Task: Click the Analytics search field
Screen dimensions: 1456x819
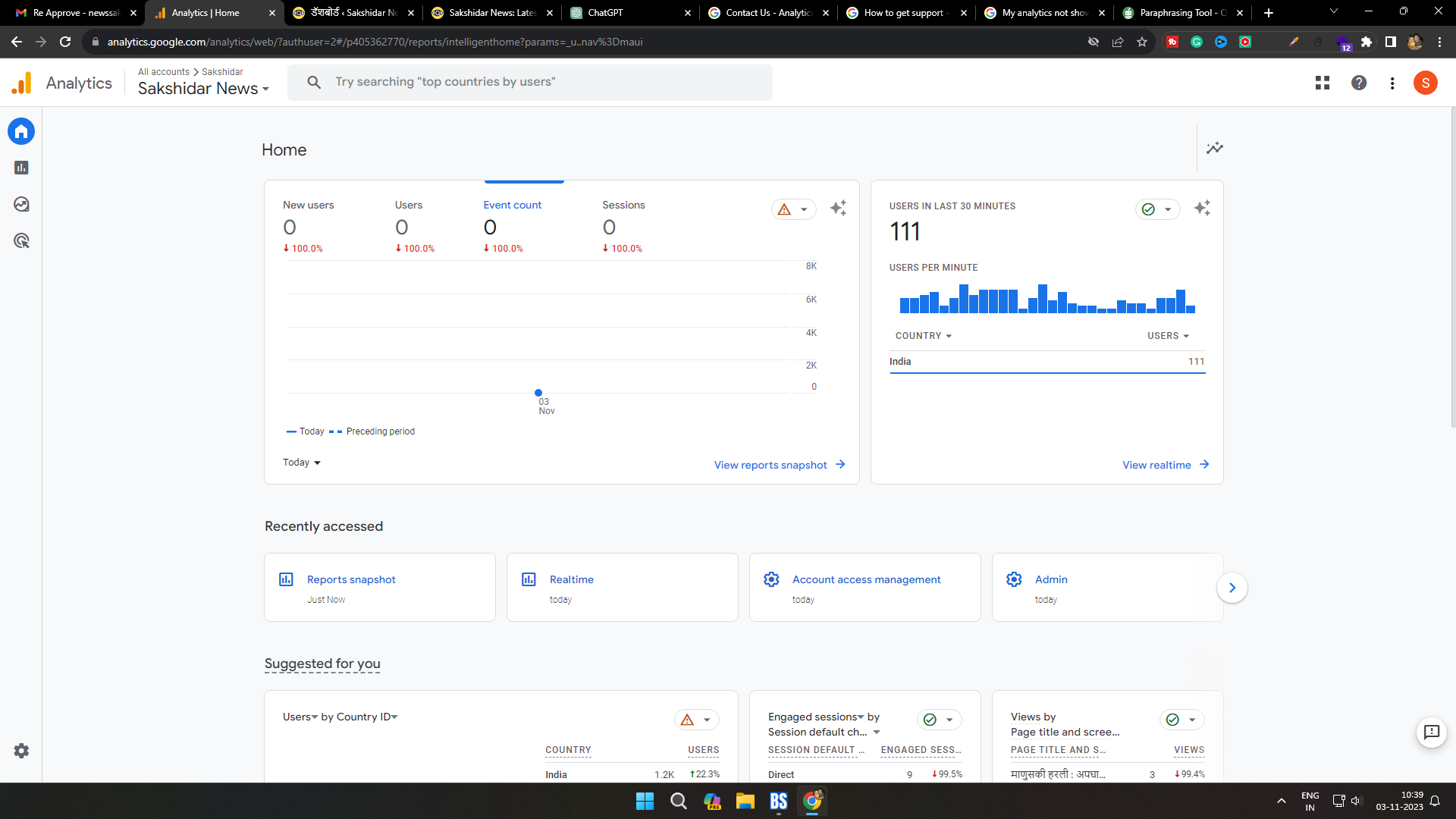Action: coord(531,82)
